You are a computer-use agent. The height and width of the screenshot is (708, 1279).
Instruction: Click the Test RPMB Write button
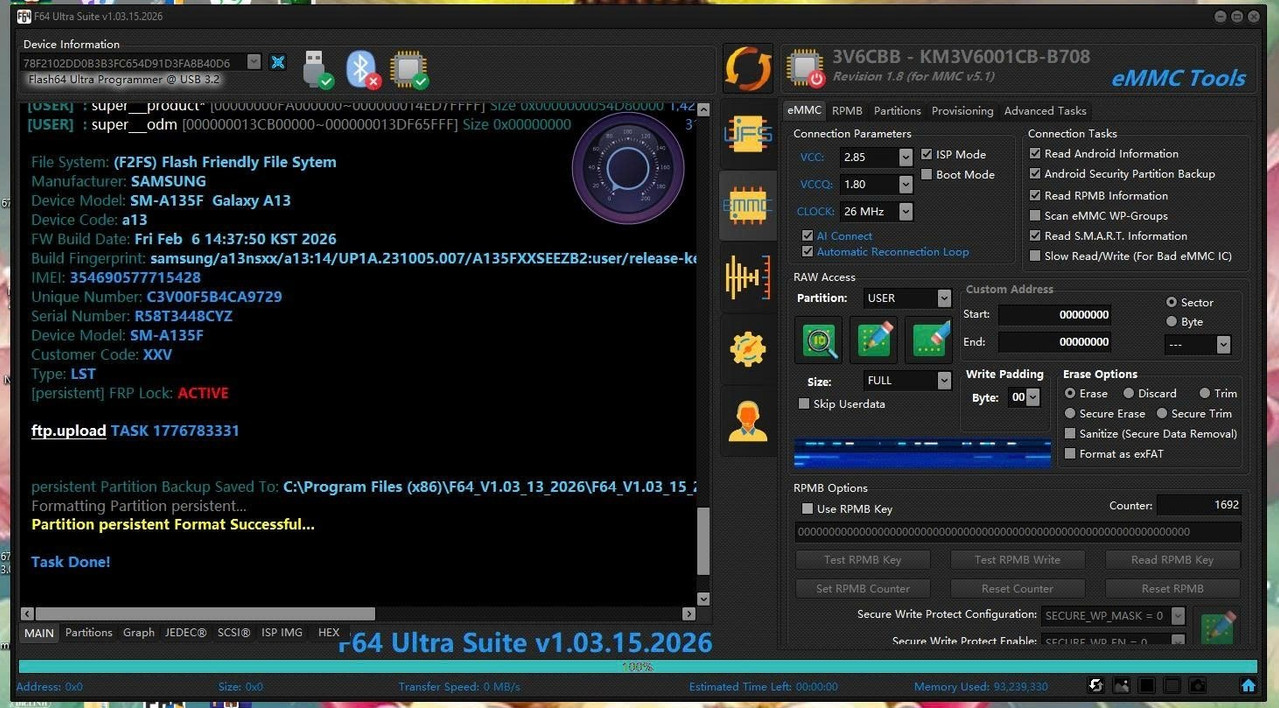[1018, 560]
